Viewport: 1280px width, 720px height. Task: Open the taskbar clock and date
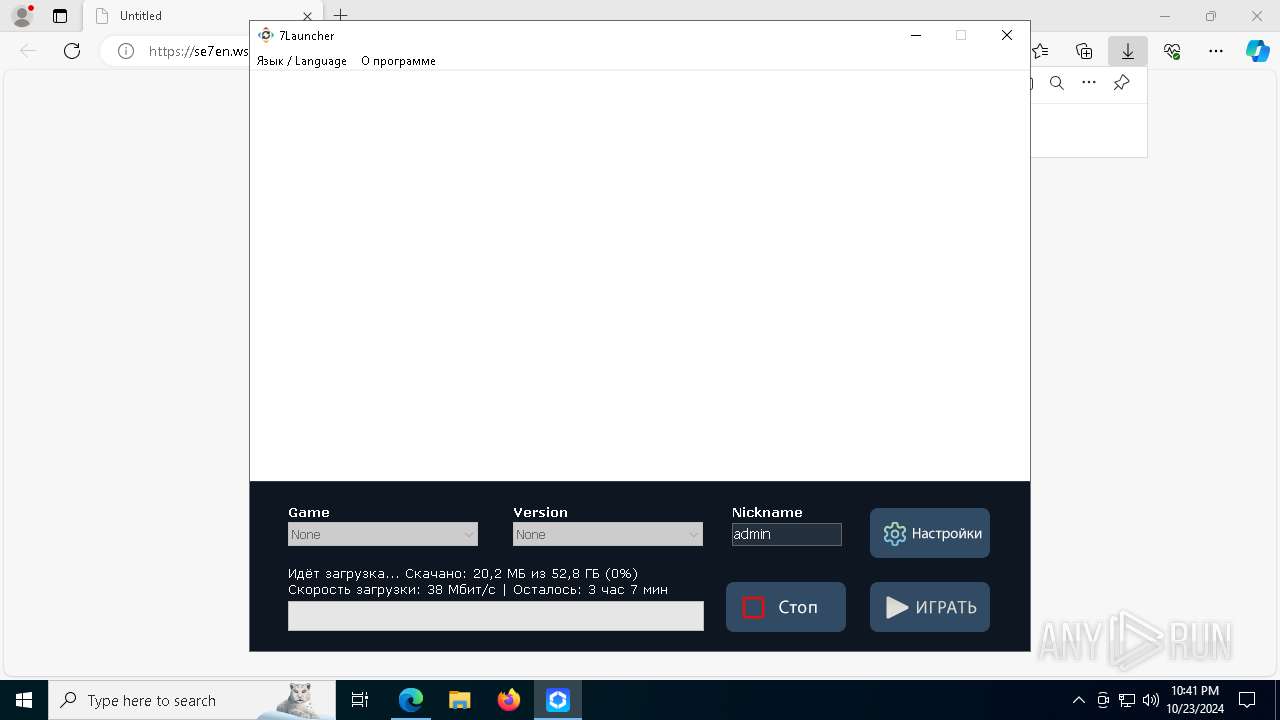1194,700
